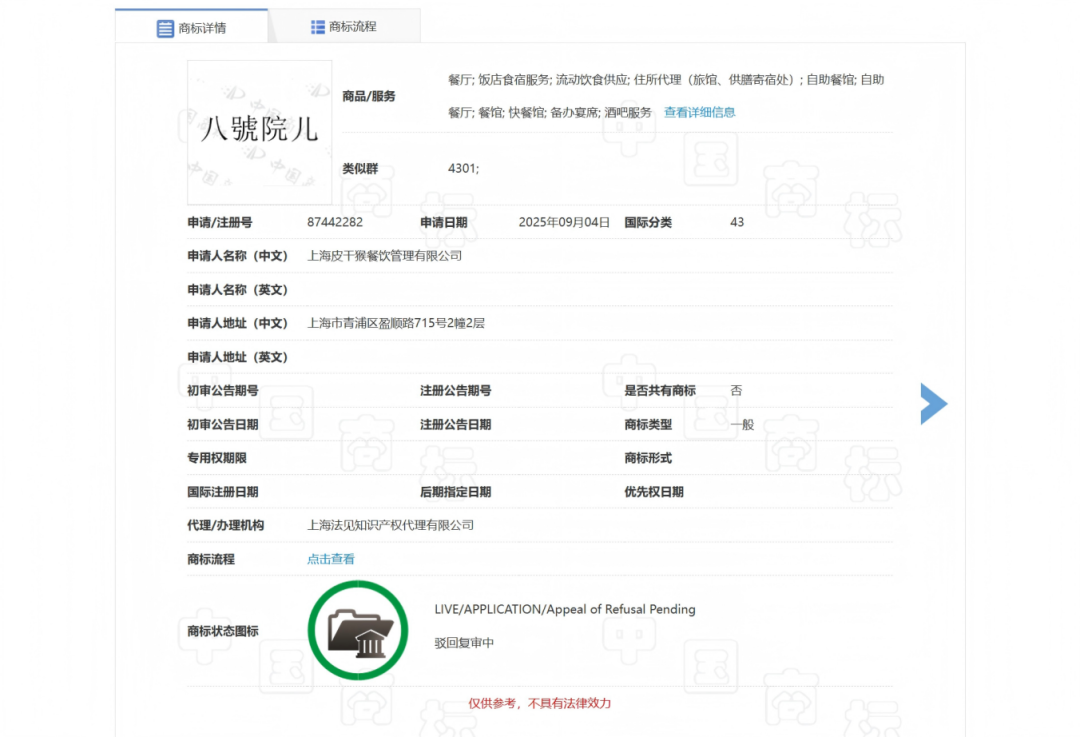Click the blue right arrow to go next
Image resolution: width=1080 pixels, height=737 pixels.
[933, 403]
